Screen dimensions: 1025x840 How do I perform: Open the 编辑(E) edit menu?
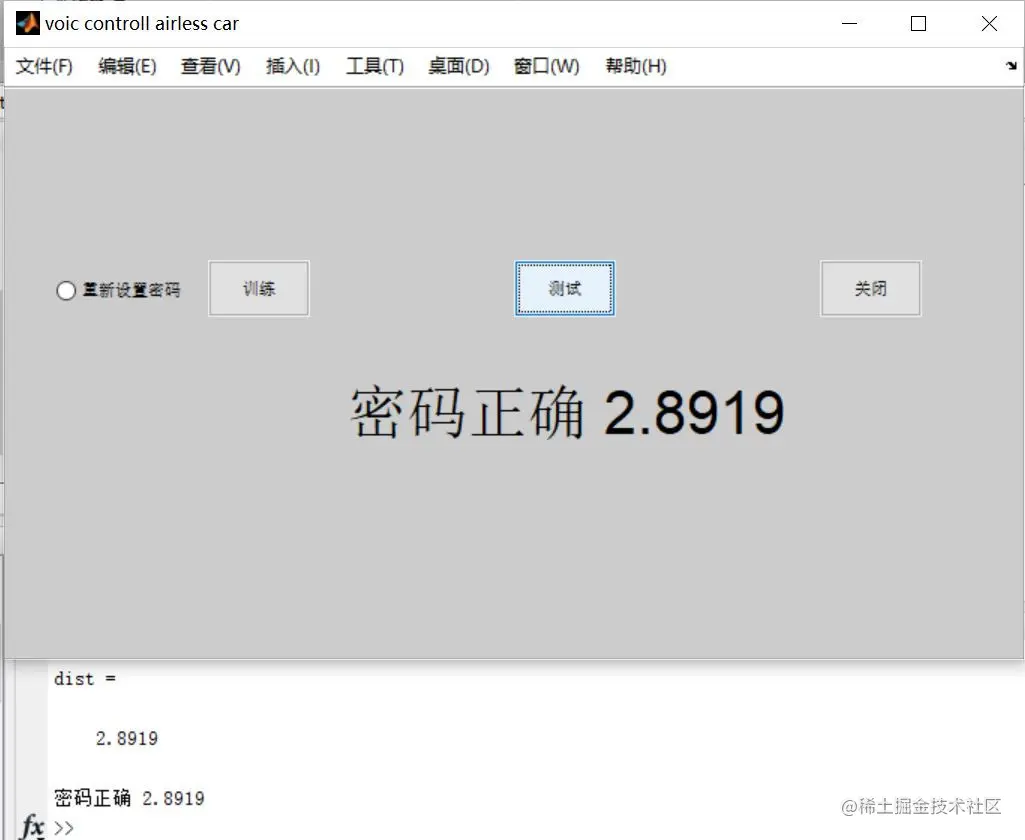pos(126,66)
